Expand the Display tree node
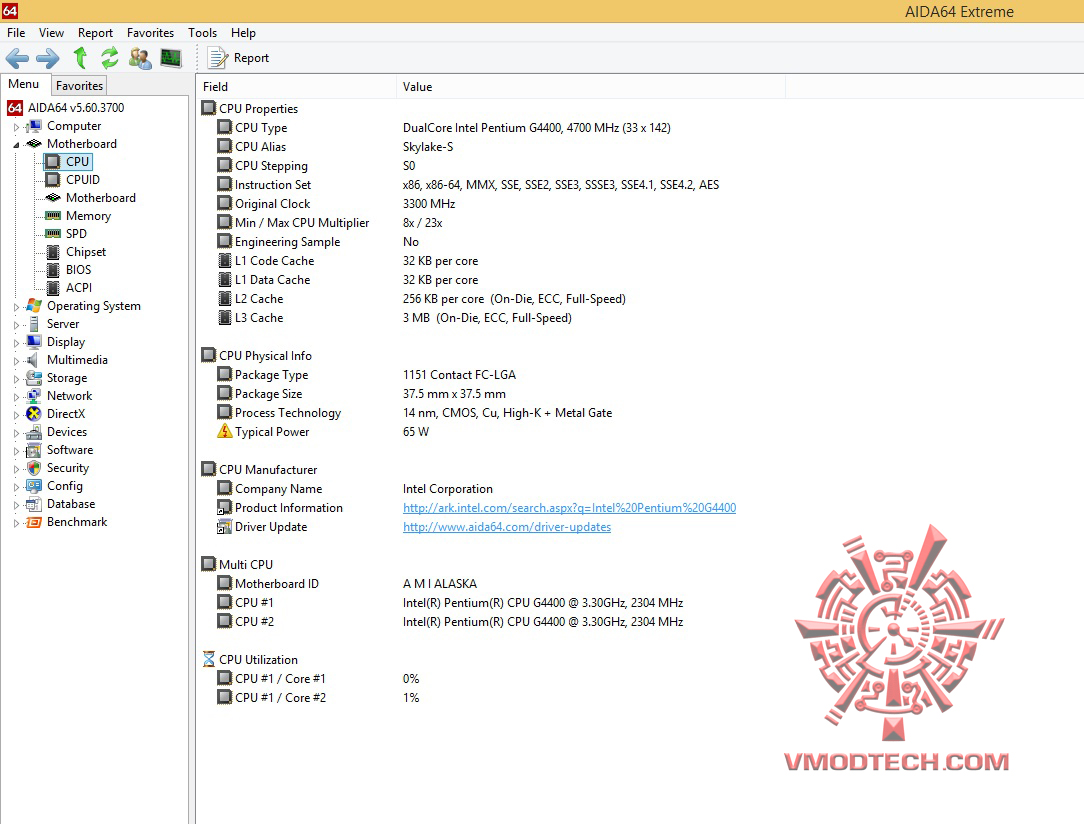 point(16,342)
